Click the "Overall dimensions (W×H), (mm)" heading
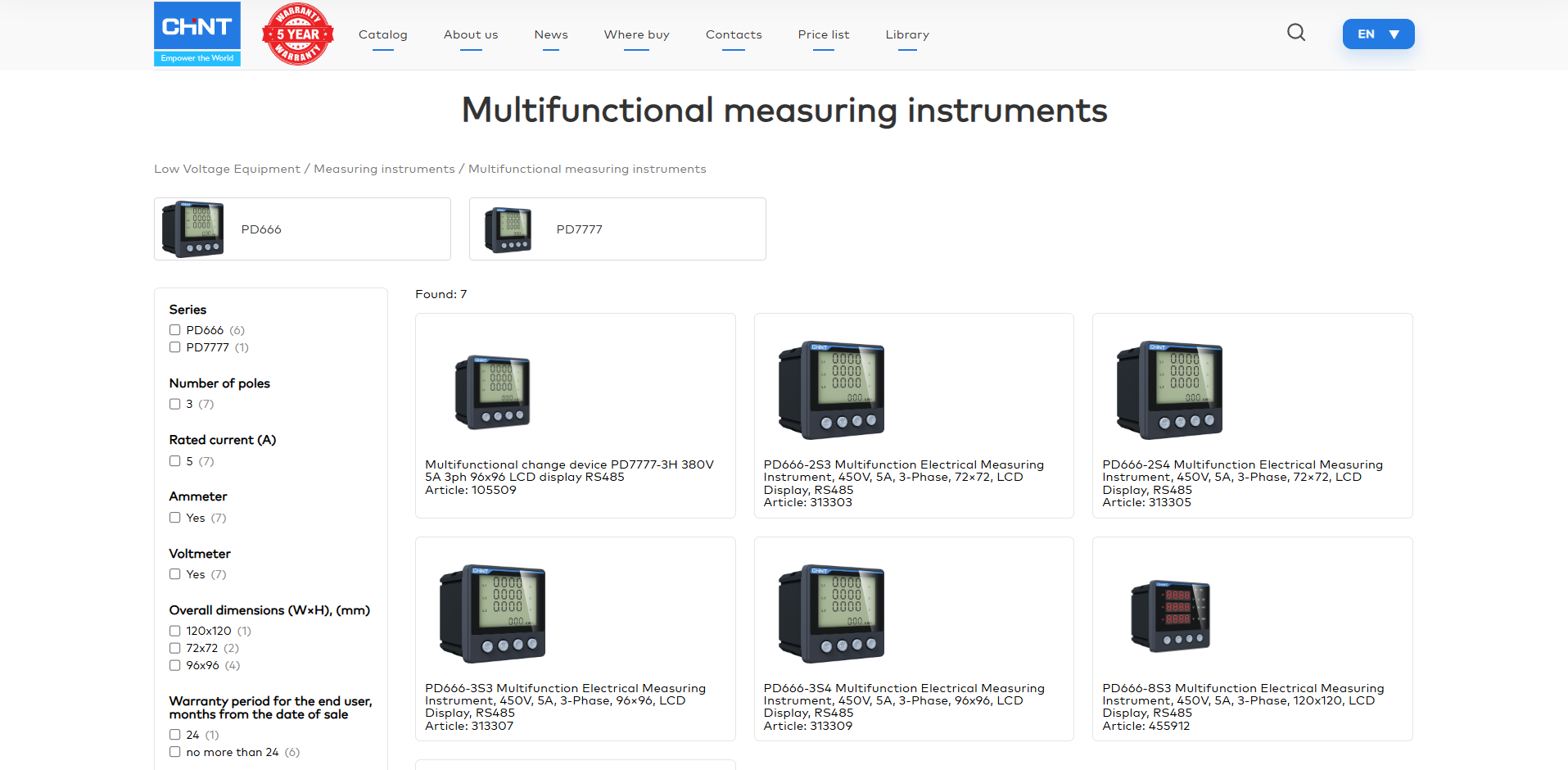 click(x=269, y=610)
